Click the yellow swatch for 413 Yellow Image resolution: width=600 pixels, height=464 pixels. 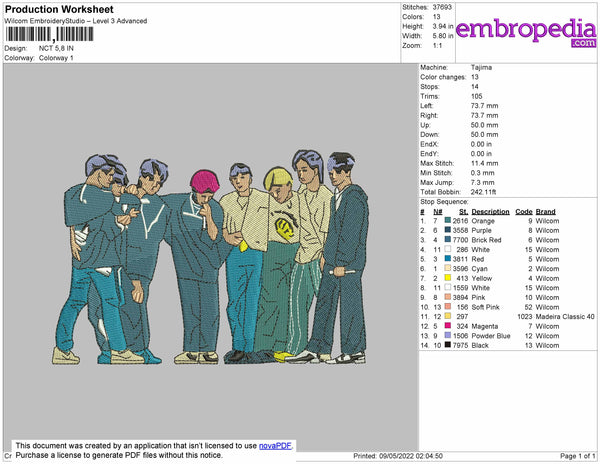pyautogui.click(x=448, y=278)
